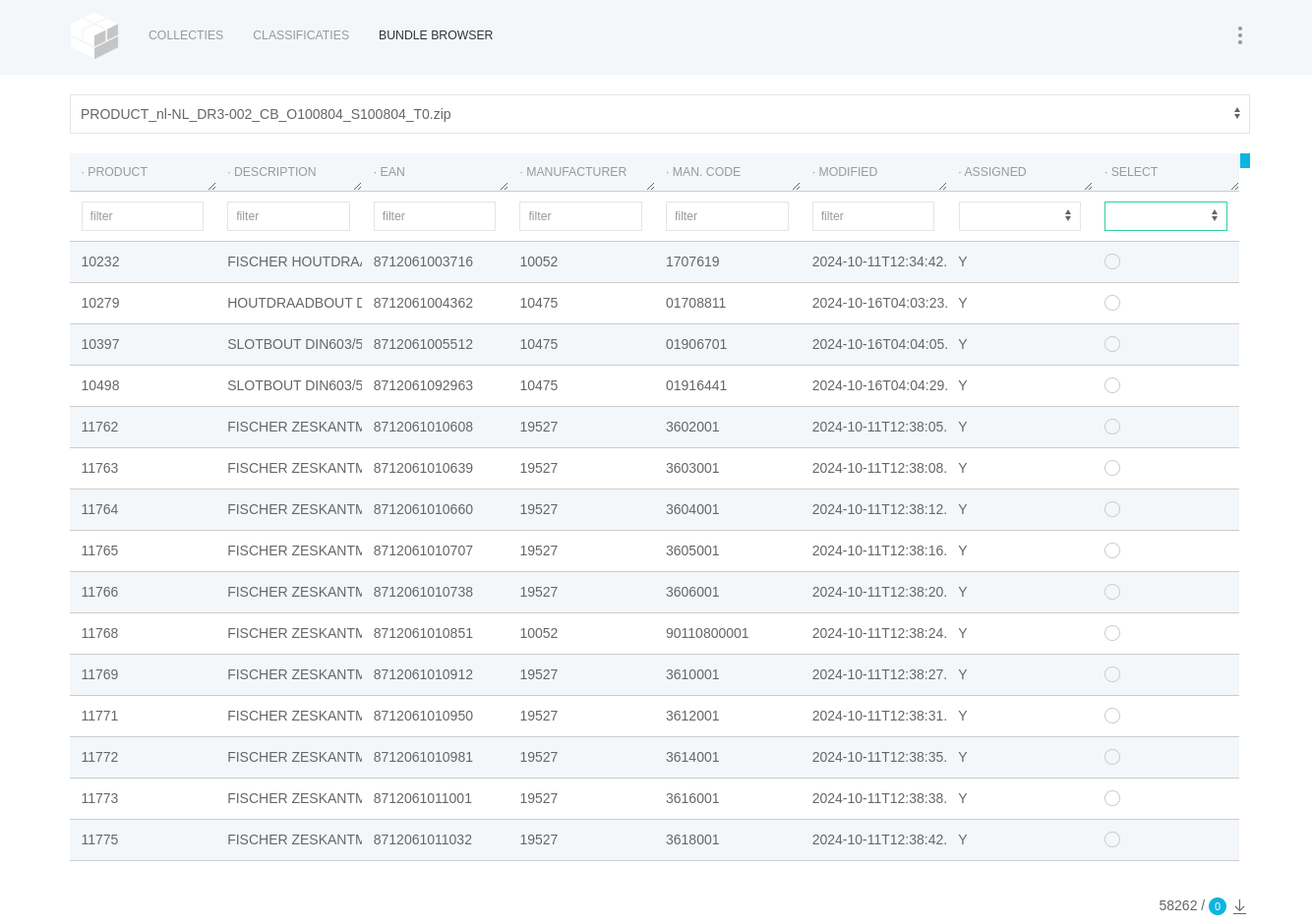Select the radio for product 11766
1312x924 pixels.
tap(1112, 592)
